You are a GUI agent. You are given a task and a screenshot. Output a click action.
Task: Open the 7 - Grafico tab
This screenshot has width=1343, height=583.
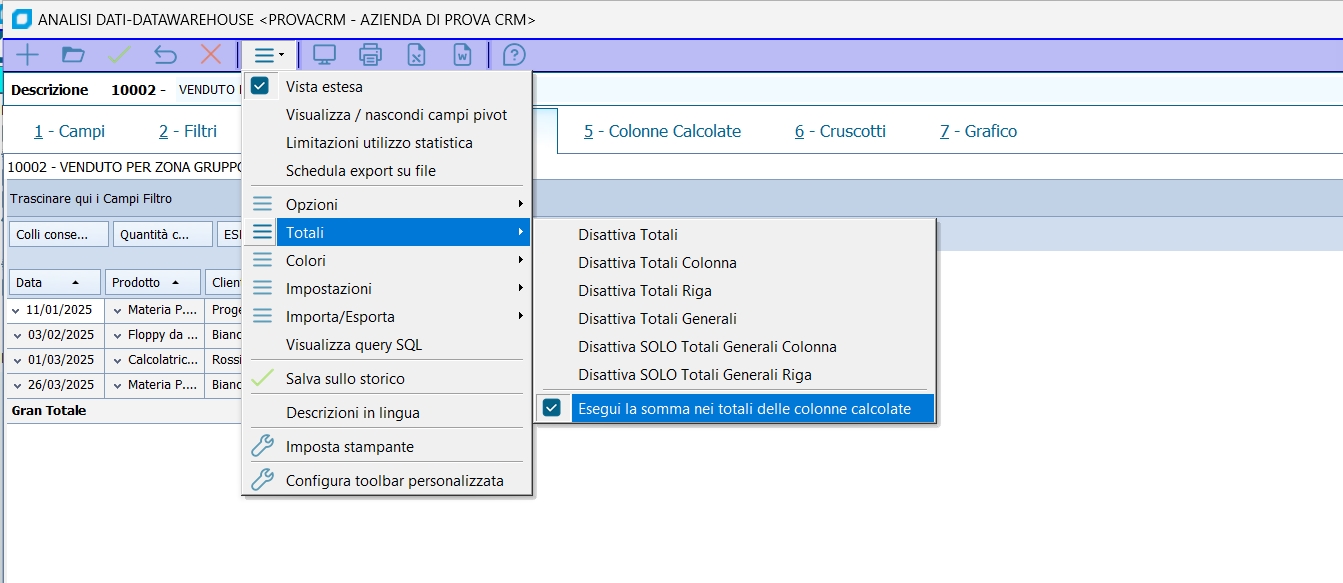pyautogui.click(x=978, y=131)
